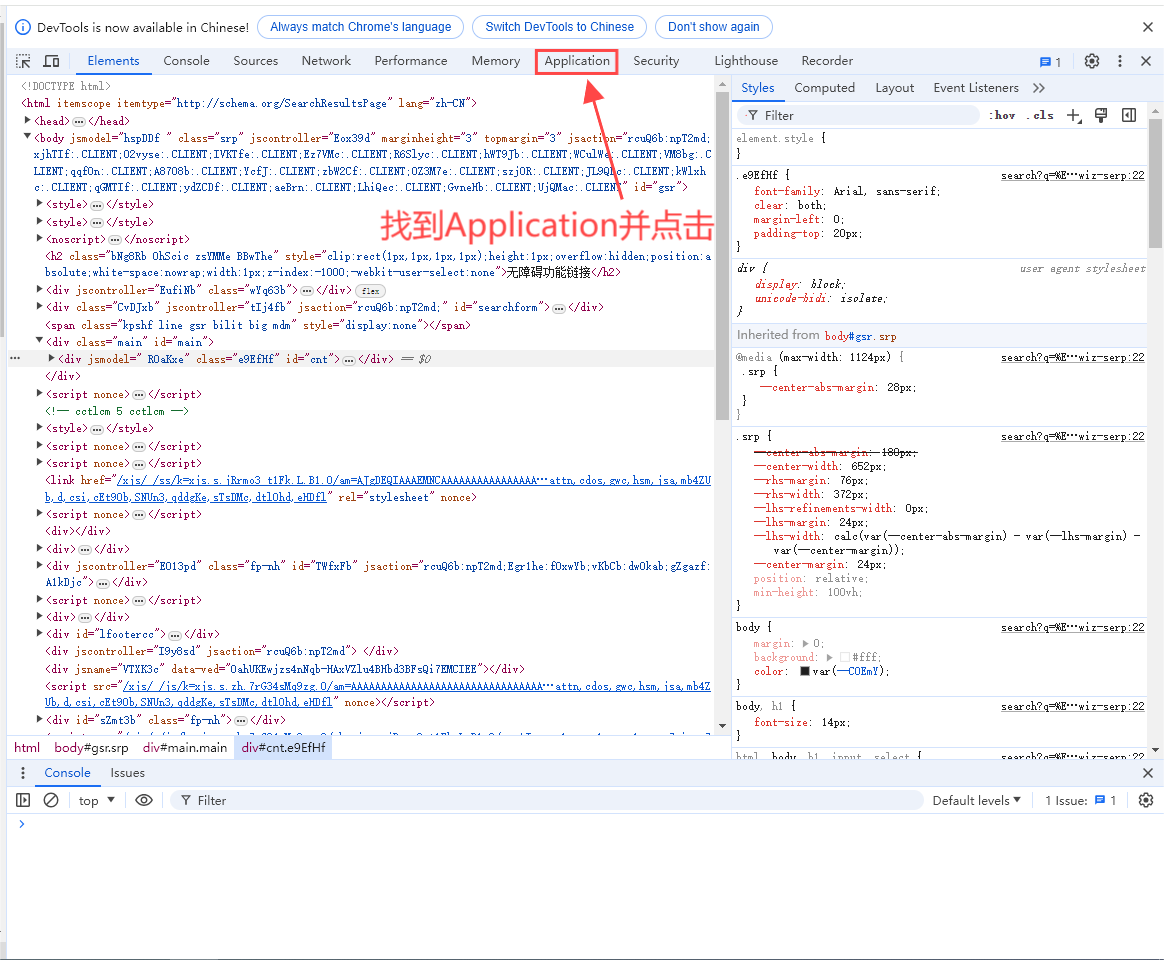
Task: Open the console drawer three-dot menu
Action: [x=23, y=773]
